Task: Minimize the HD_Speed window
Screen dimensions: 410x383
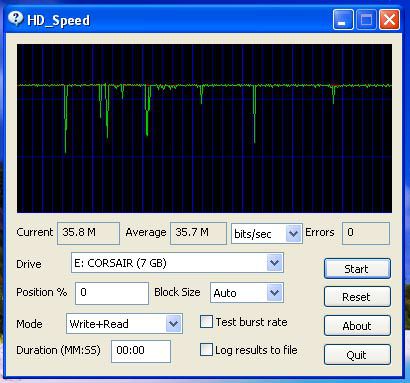Action: [343, 20]
